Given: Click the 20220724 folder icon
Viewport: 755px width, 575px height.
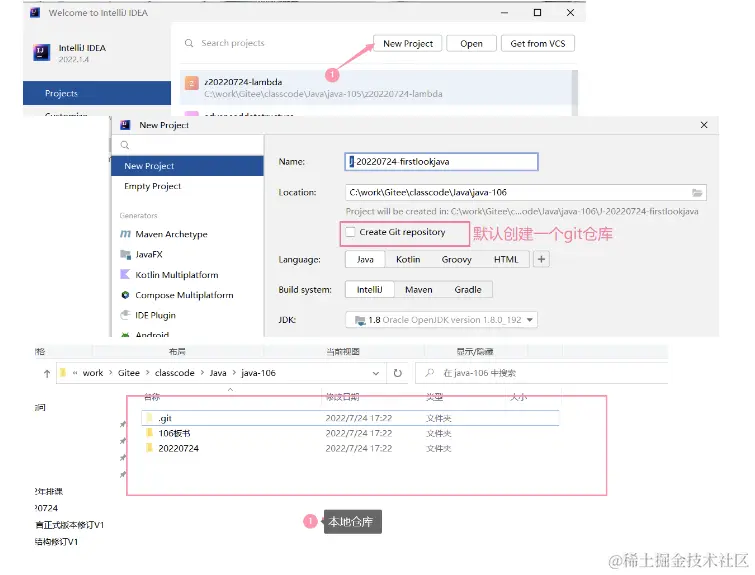Looking at the screenshot, I should coord(149,448).
